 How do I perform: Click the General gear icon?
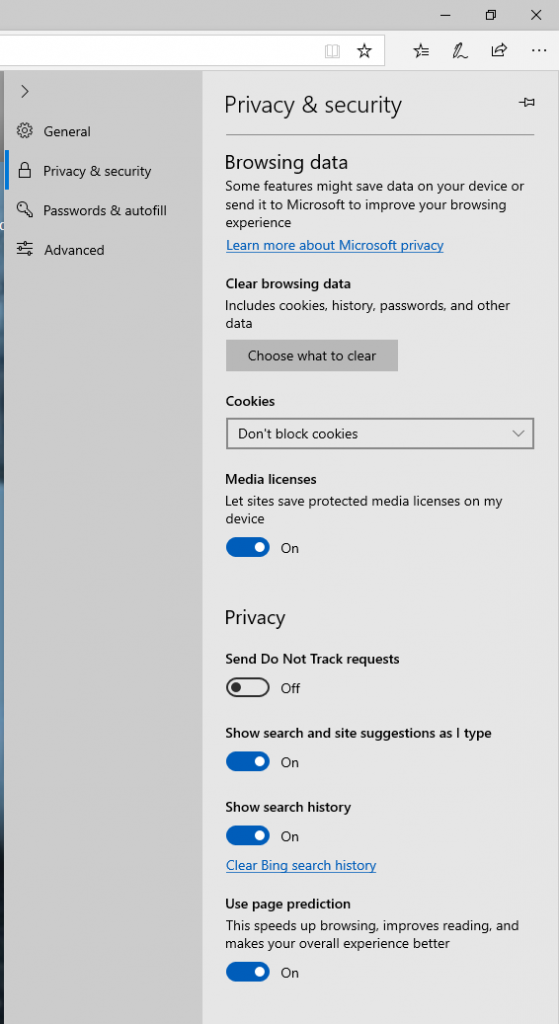pyautogui.click(x=25, y=131)
